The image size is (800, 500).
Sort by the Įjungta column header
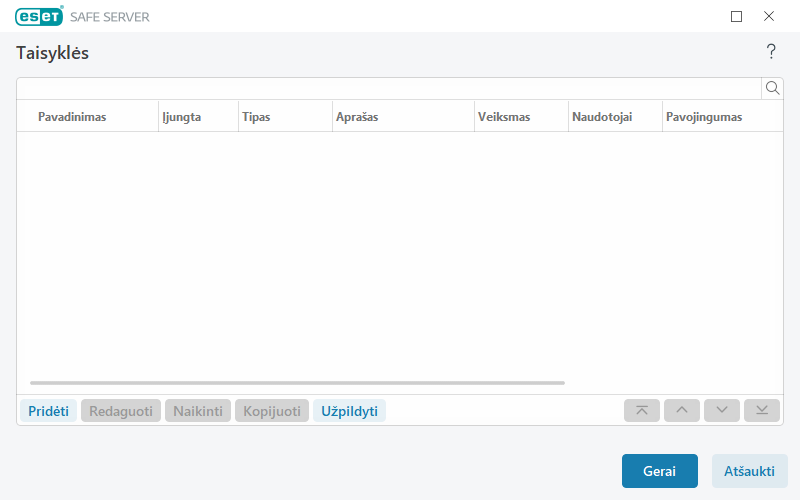(182, 117)
